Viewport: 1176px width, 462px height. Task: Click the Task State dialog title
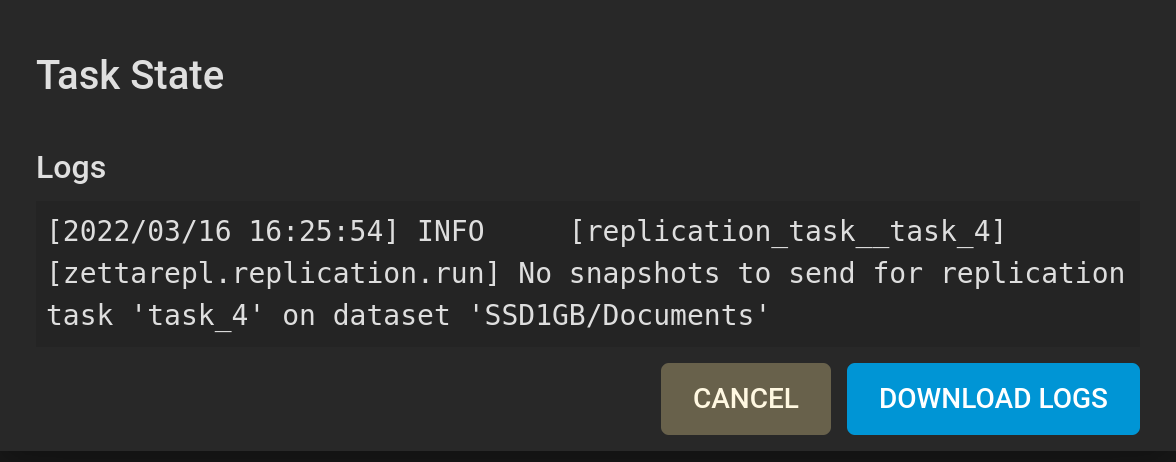(x=130, y=76)
